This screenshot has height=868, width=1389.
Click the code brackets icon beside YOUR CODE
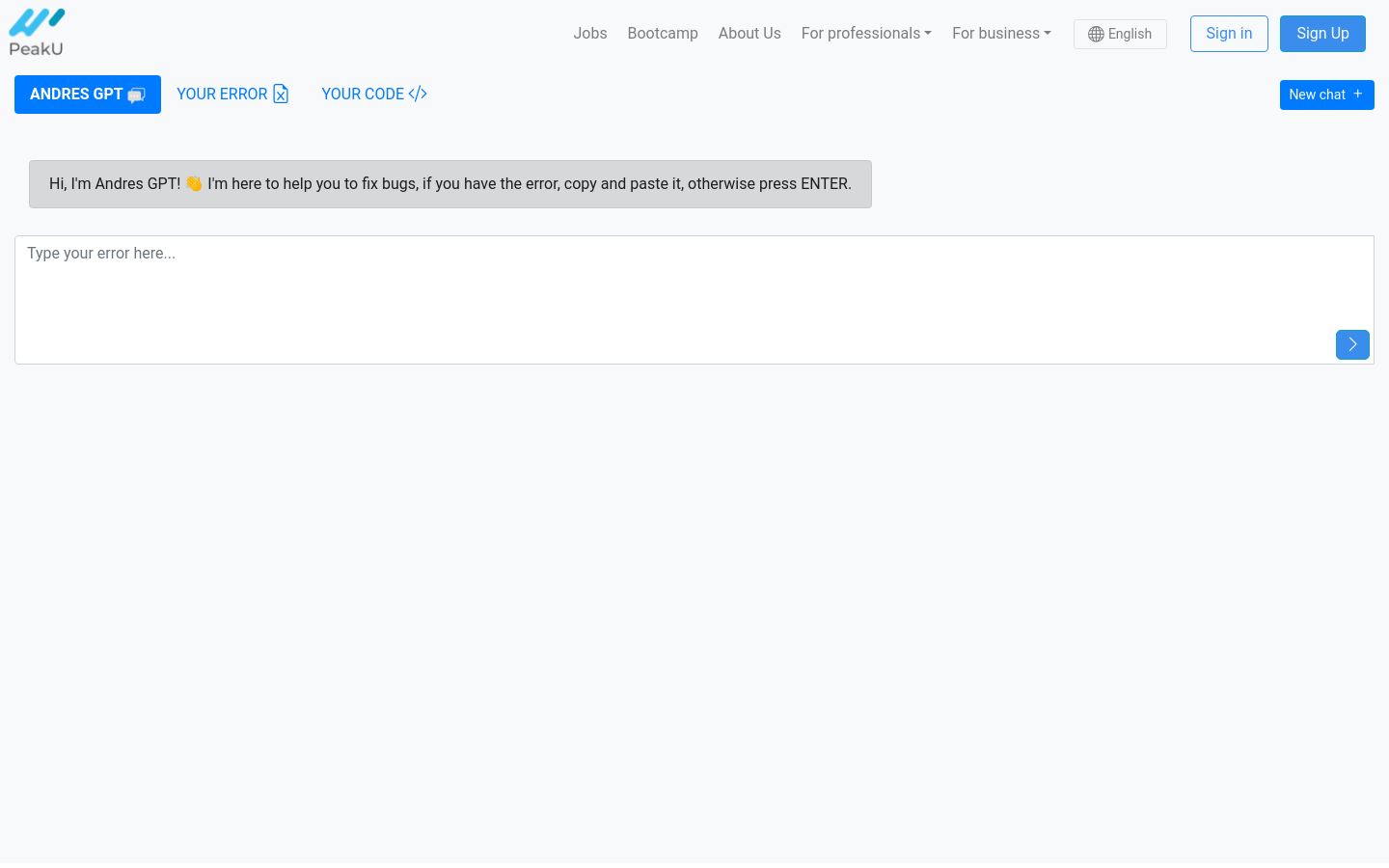point(418,94)
